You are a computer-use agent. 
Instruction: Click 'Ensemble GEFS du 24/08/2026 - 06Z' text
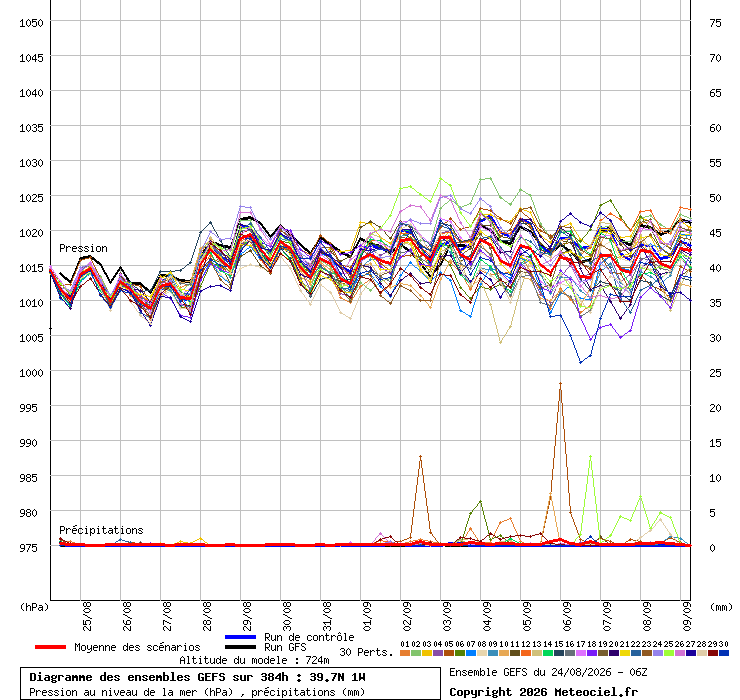coord(548,672)
